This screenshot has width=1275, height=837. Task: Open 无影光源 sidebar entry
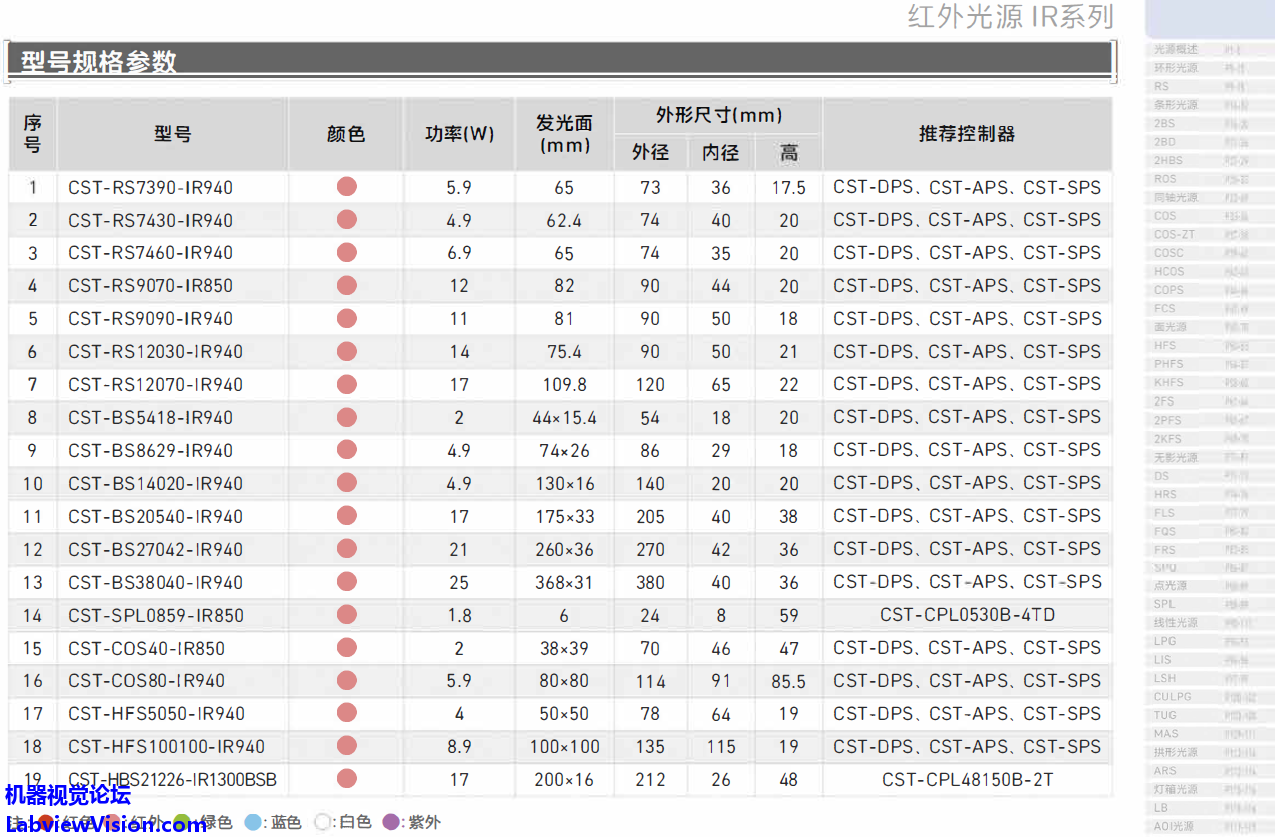click(x=1176, y=458)
